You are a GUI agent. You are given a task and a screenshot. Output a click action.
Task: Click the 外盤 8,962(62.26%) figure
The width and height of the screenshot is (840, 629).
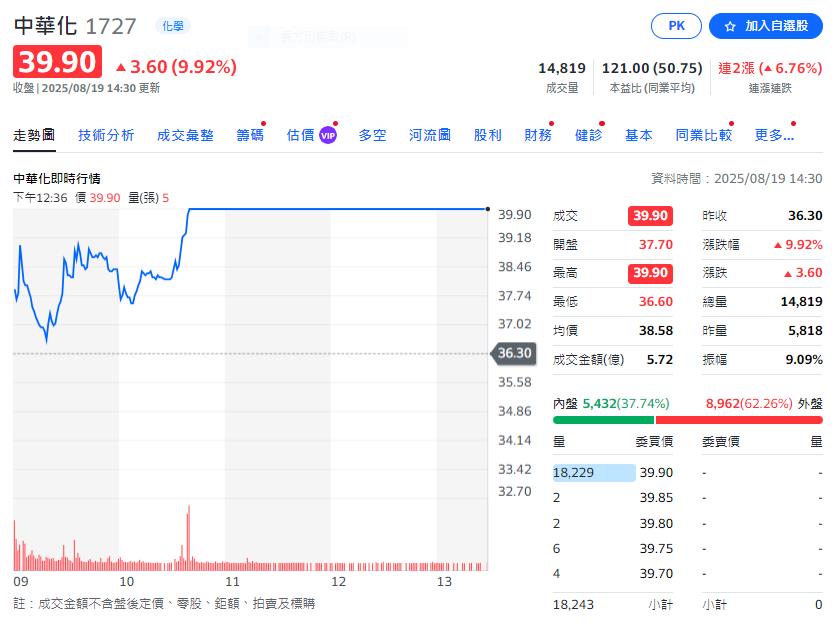point(749,403)
